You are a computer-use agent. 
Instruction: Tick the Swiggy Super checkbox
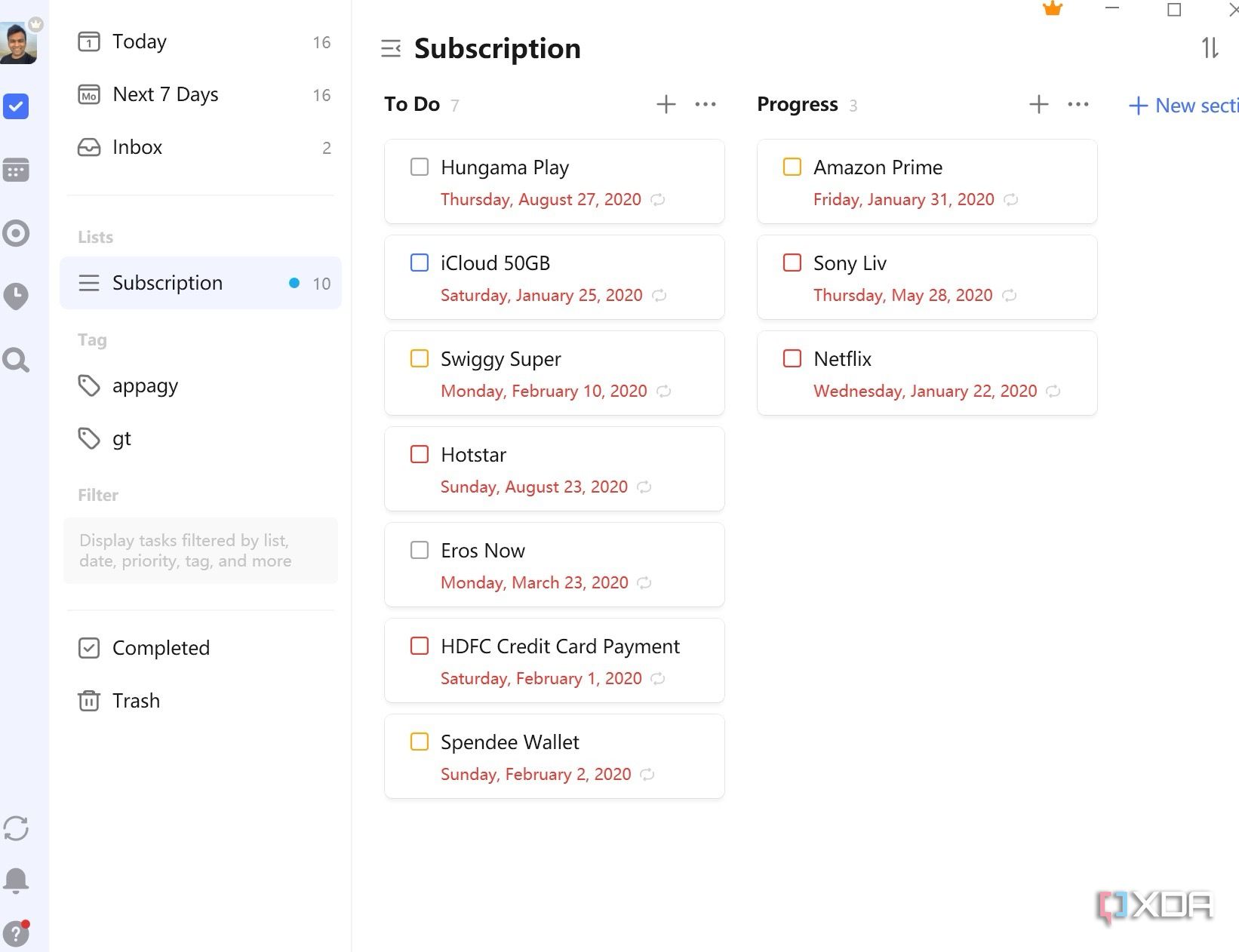pos(420,358)
